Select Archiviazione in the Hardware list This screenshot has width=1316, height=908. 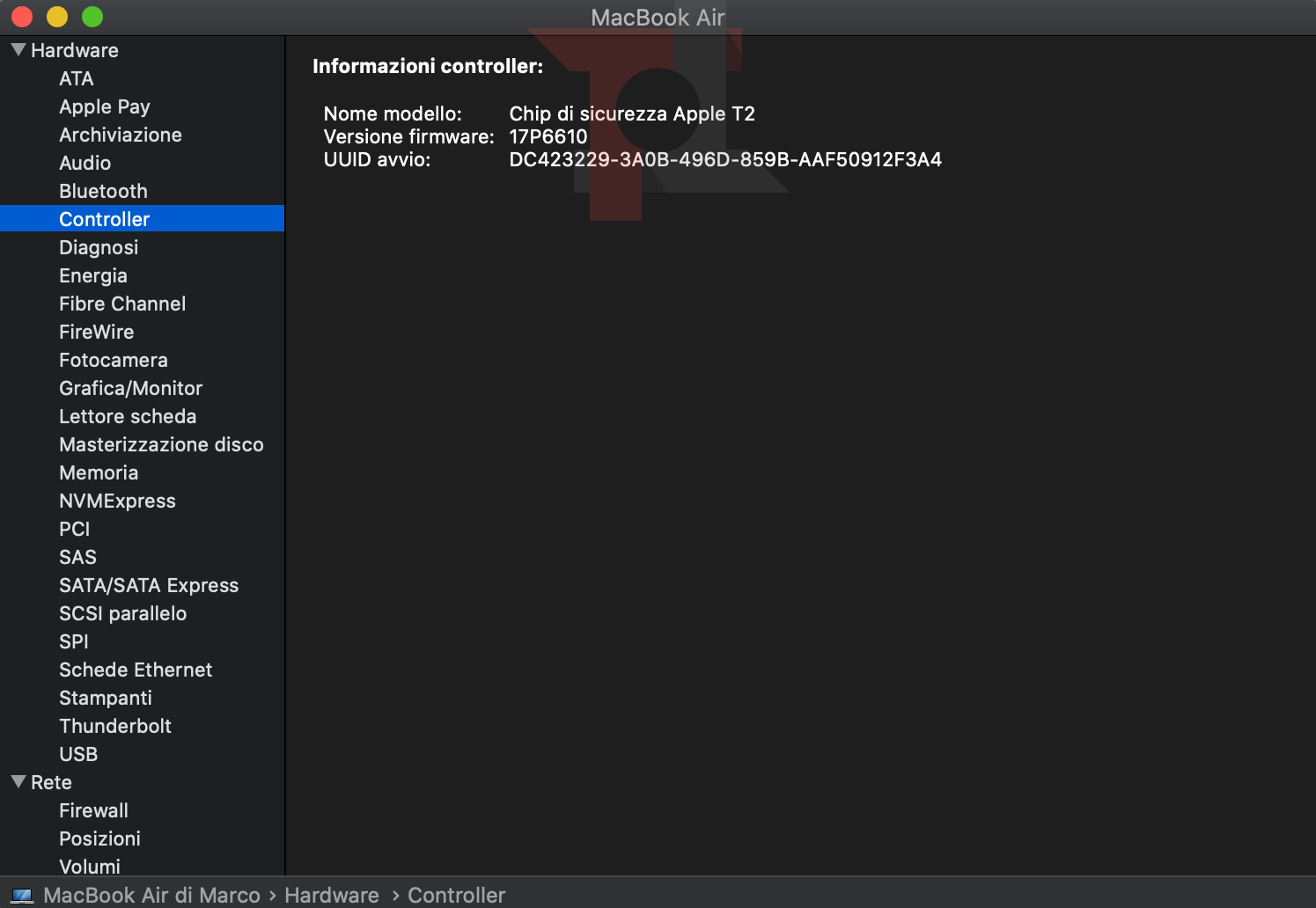click(120, 135)
